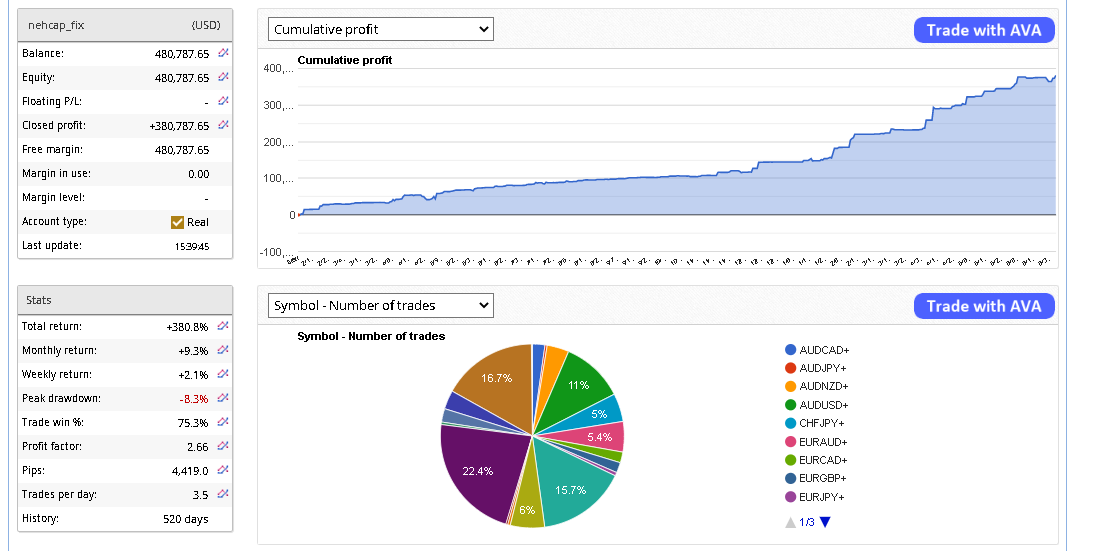Image resolution: width=1104 pixels, height=551 pixels.
Task: Click the chart icon next to Pips
Action: [x=223, y=470]
